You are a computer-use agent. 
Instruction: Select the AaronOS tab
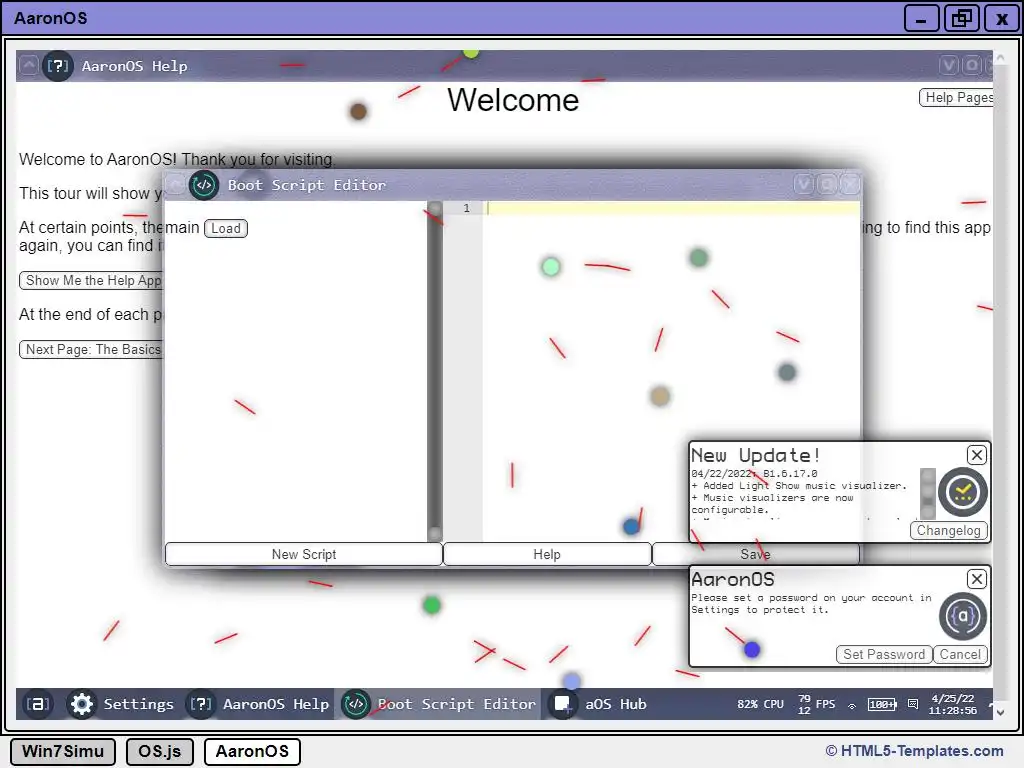pyautogui.click(x=252, y=751)
